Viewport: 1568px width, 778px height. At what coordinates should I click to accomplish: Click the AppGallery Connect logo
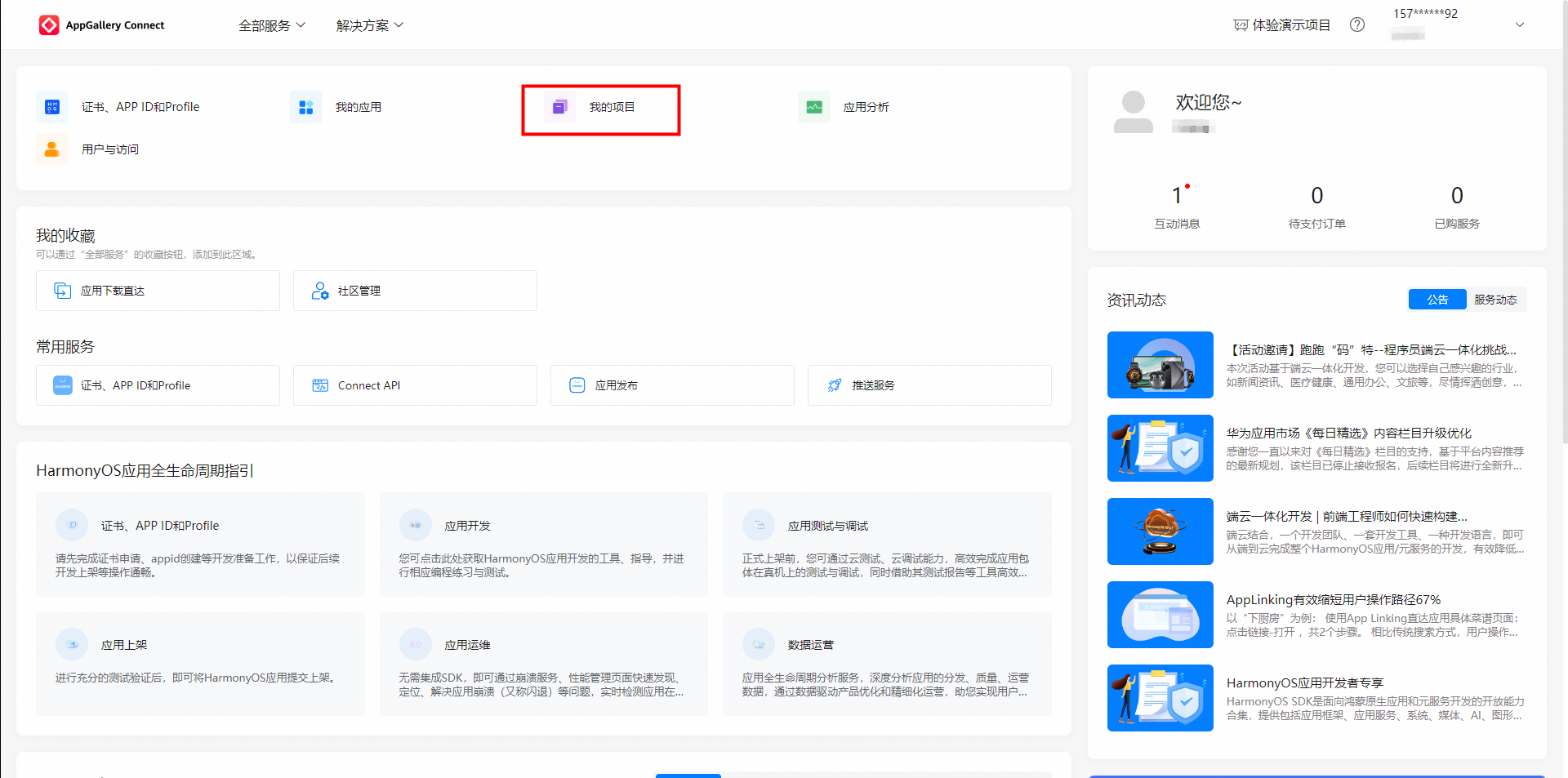[49, 25]
